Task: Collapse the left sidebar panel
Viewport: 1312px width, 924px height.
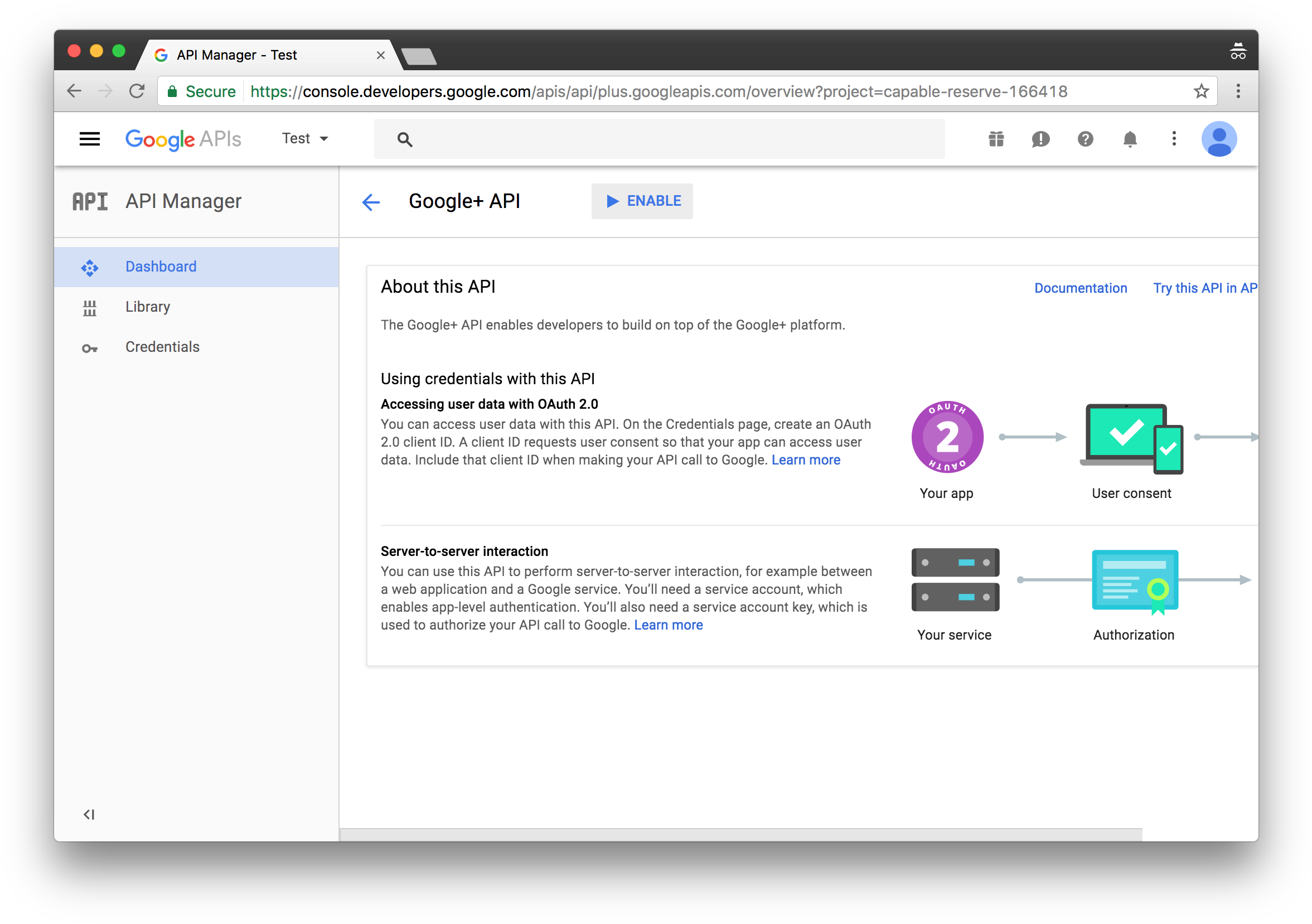Action: [x=89, y=814]
